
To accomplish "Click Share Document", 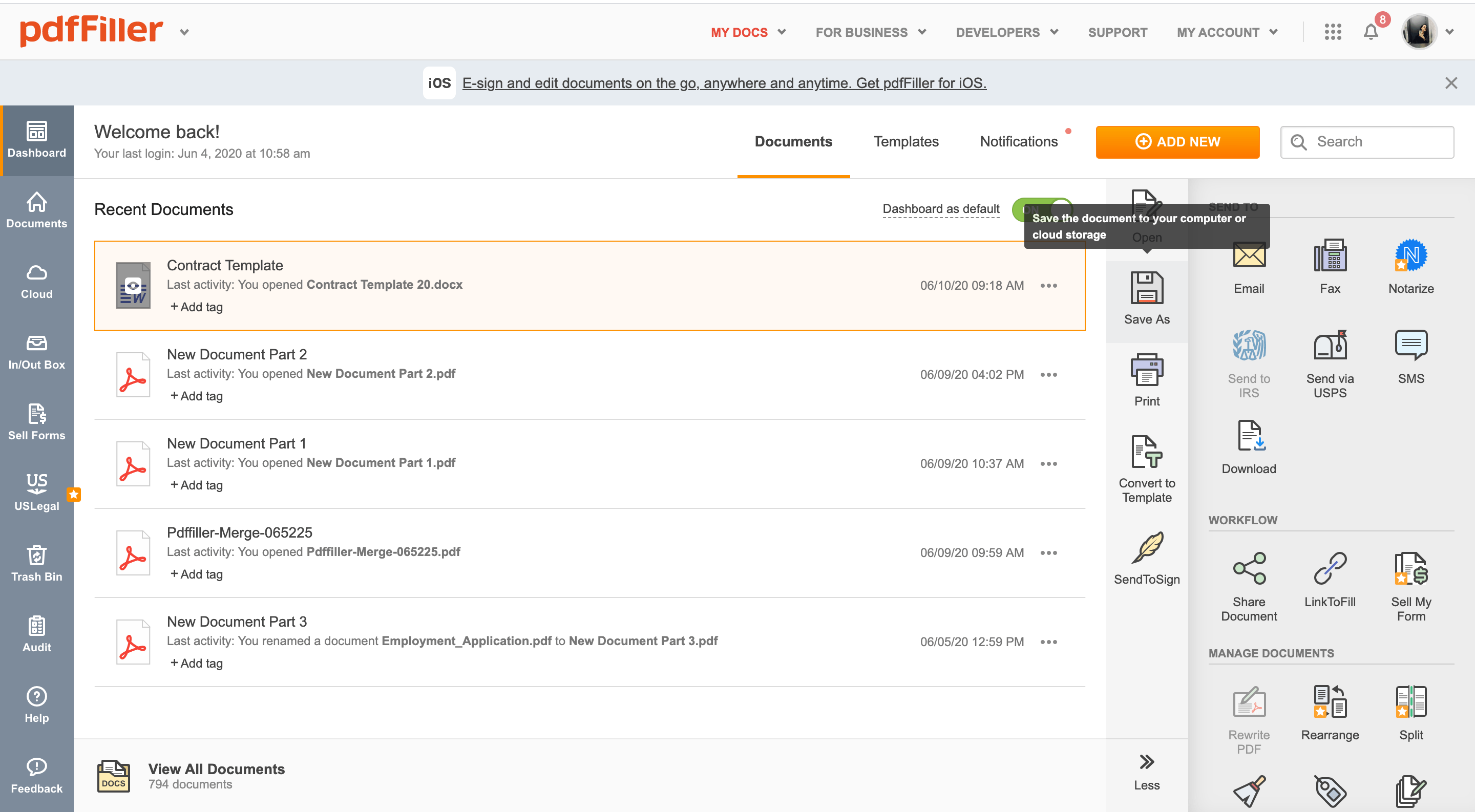I will (x=1249, y=587).
